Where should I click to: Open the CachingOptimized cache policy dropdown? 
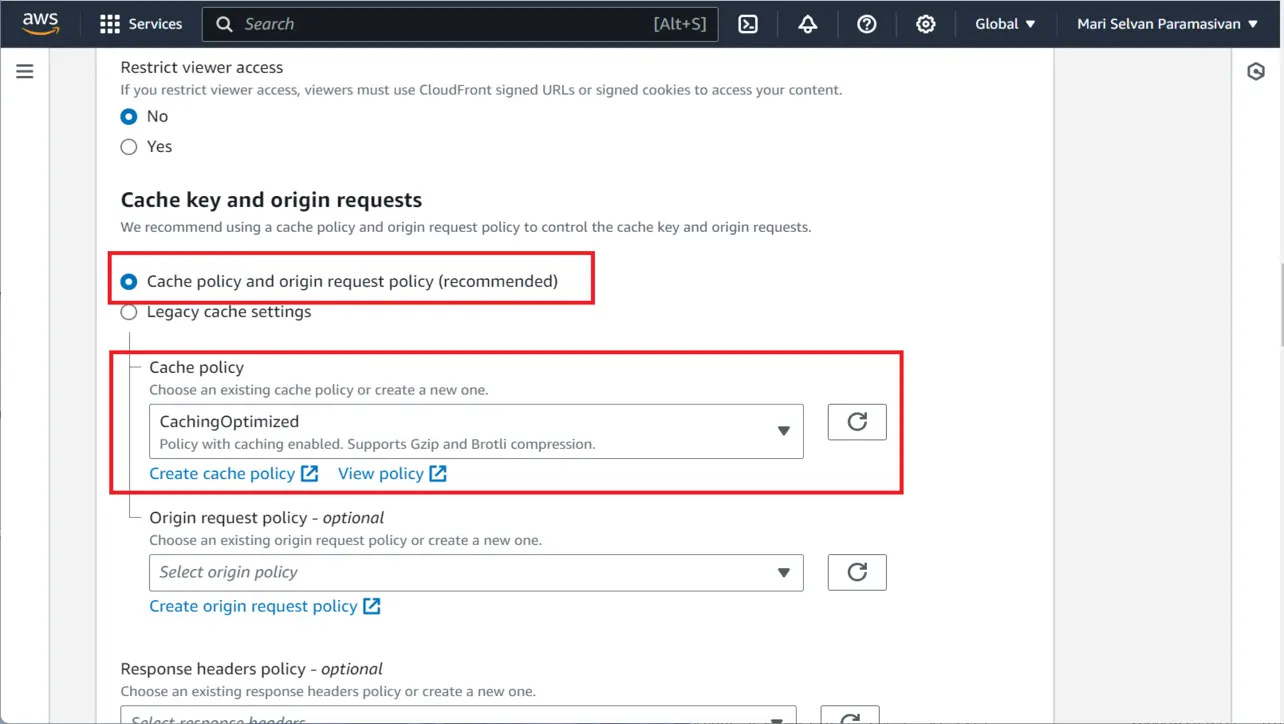[x=476, y=431]
